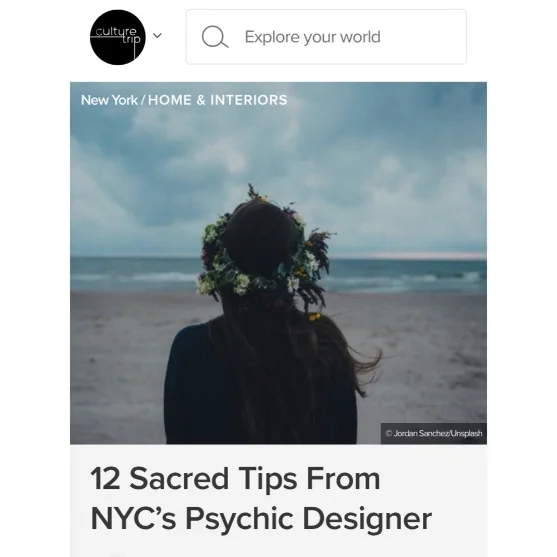The width and height of the screenshot is (557, 557).
Task: Open the New York breadcrumb link
Action: tap(109, 100)
